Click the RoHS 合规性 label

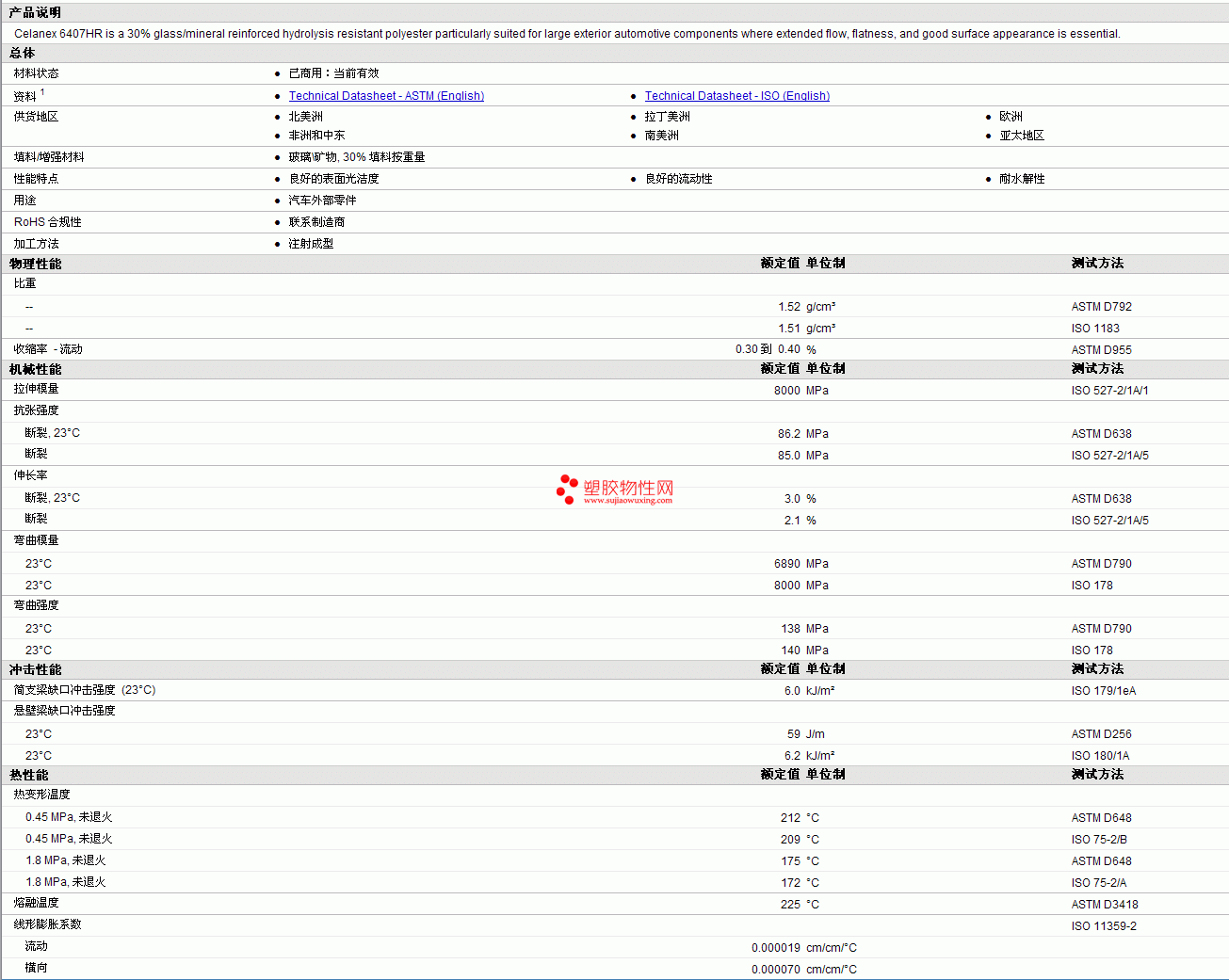(48, 222)
